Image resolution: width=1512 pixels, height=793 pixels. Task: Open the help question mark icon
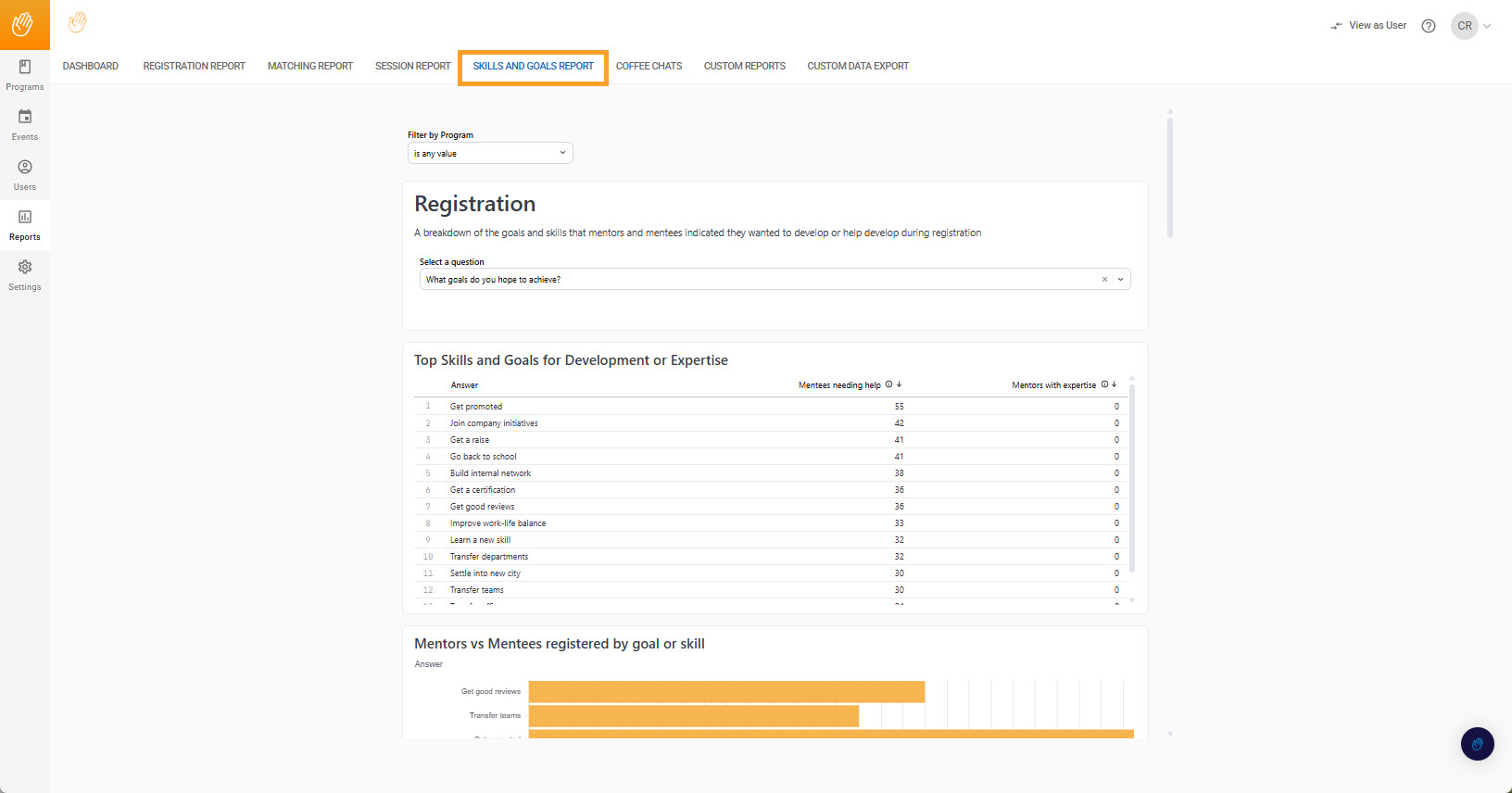click(1429, 26)
